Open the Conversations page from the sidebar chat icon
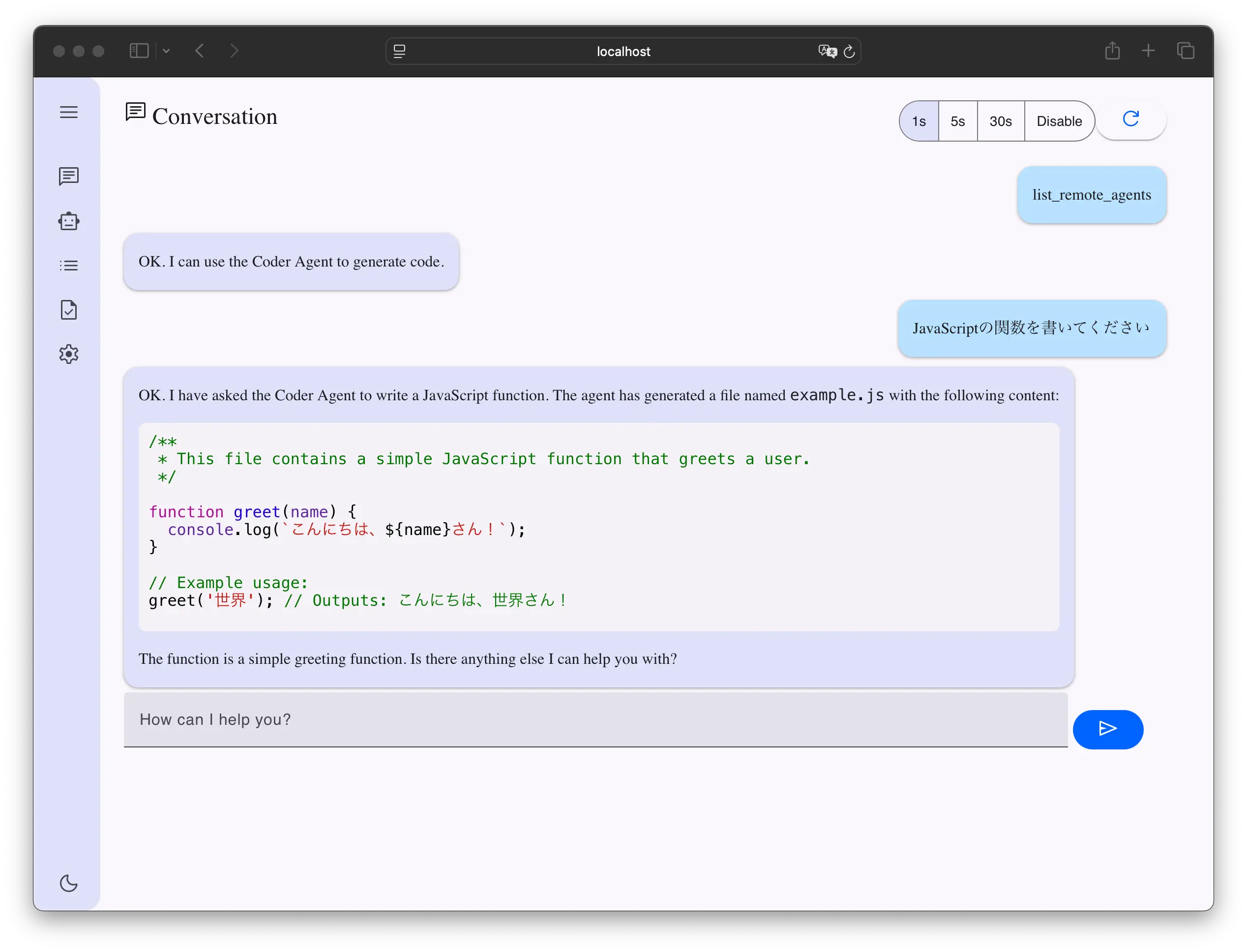This screenshot has width=1247, height=952. [68, 176]
